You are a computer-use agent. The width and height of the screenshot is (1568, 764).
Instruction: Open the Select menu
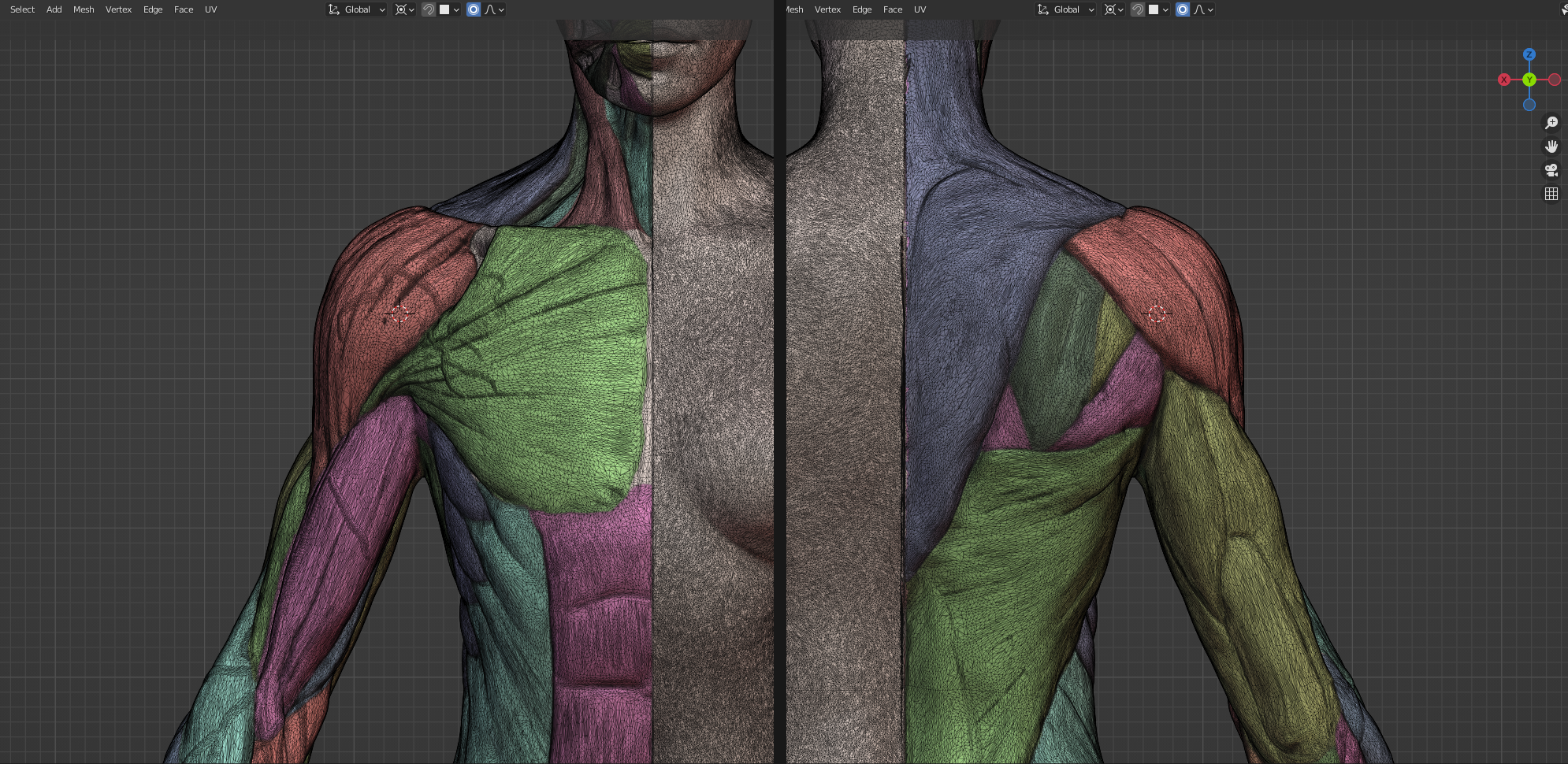pos(22,9)
